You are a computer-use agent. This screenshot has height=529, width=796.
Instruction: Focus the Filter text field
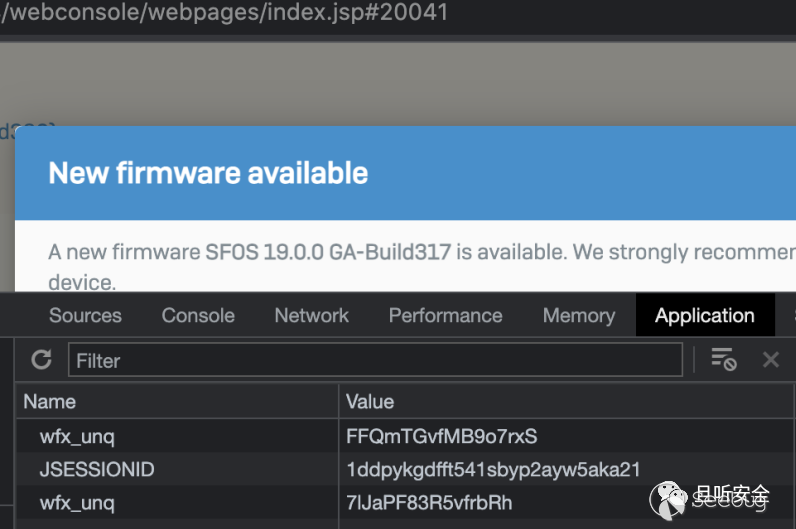coord(375,360)
